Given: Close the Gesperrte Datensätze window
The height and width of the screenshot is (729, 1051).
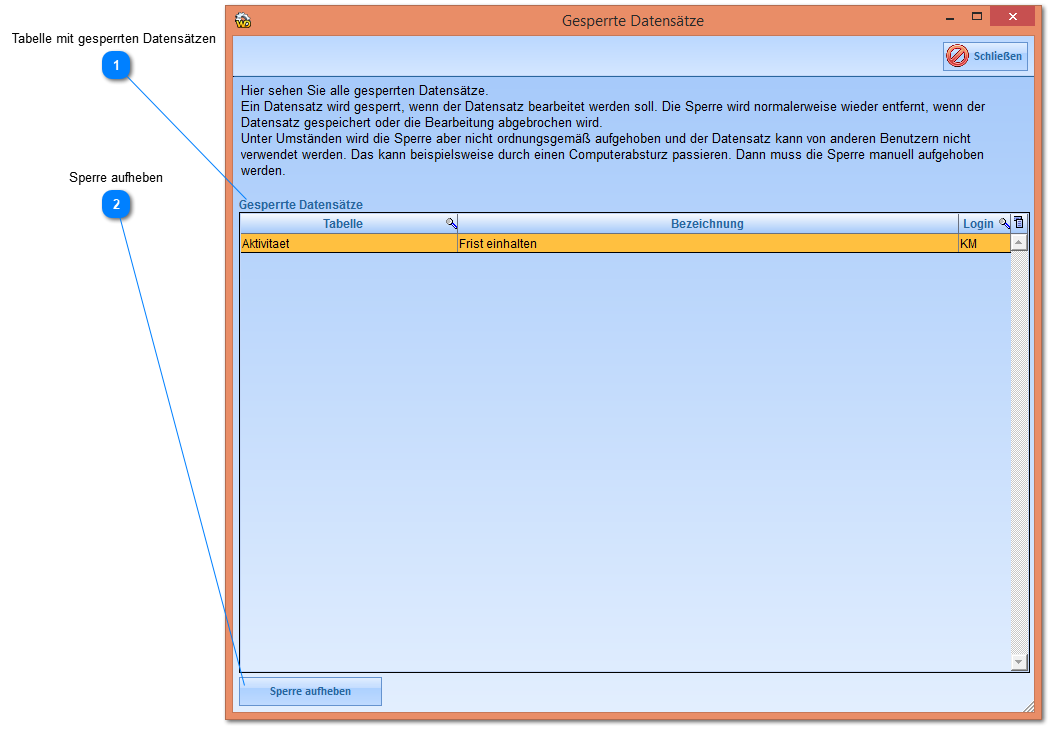Looking at the screenshot, I should 1012,17.
